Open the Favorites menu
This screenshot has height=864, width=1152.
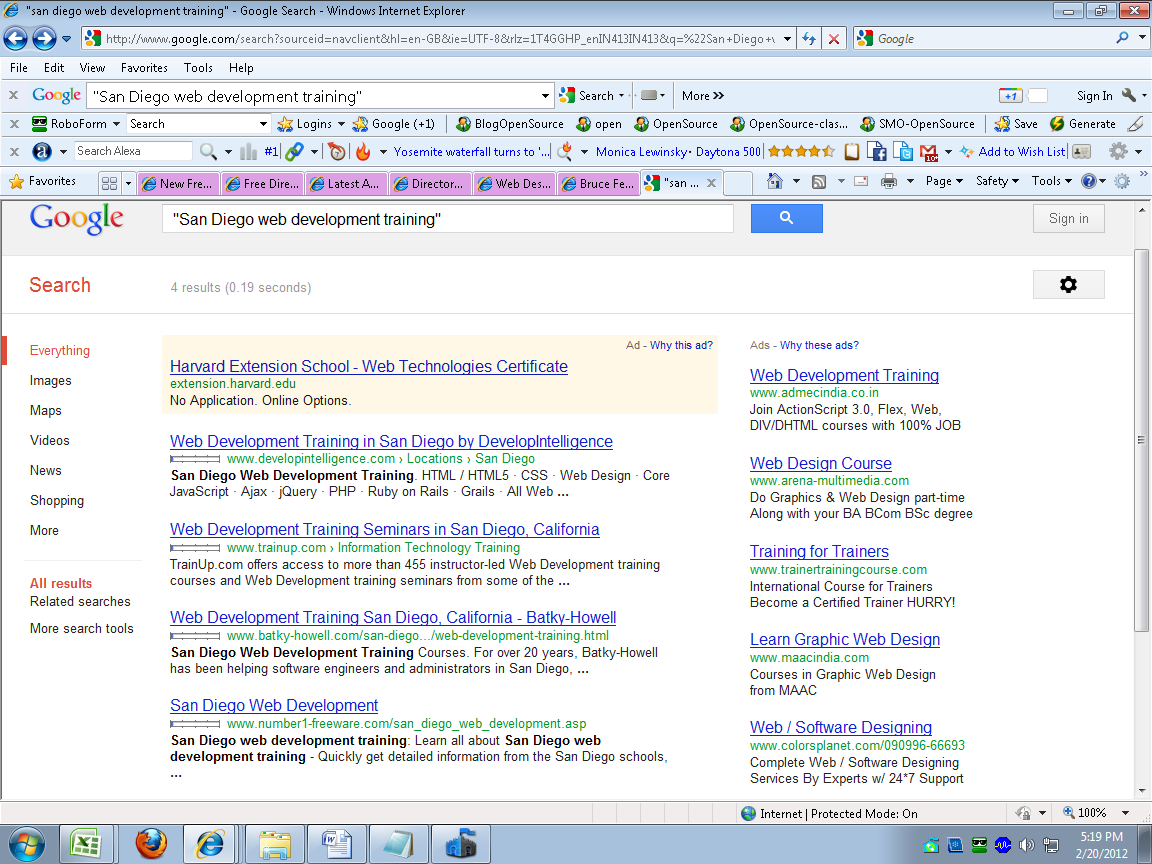coord(144,67)
